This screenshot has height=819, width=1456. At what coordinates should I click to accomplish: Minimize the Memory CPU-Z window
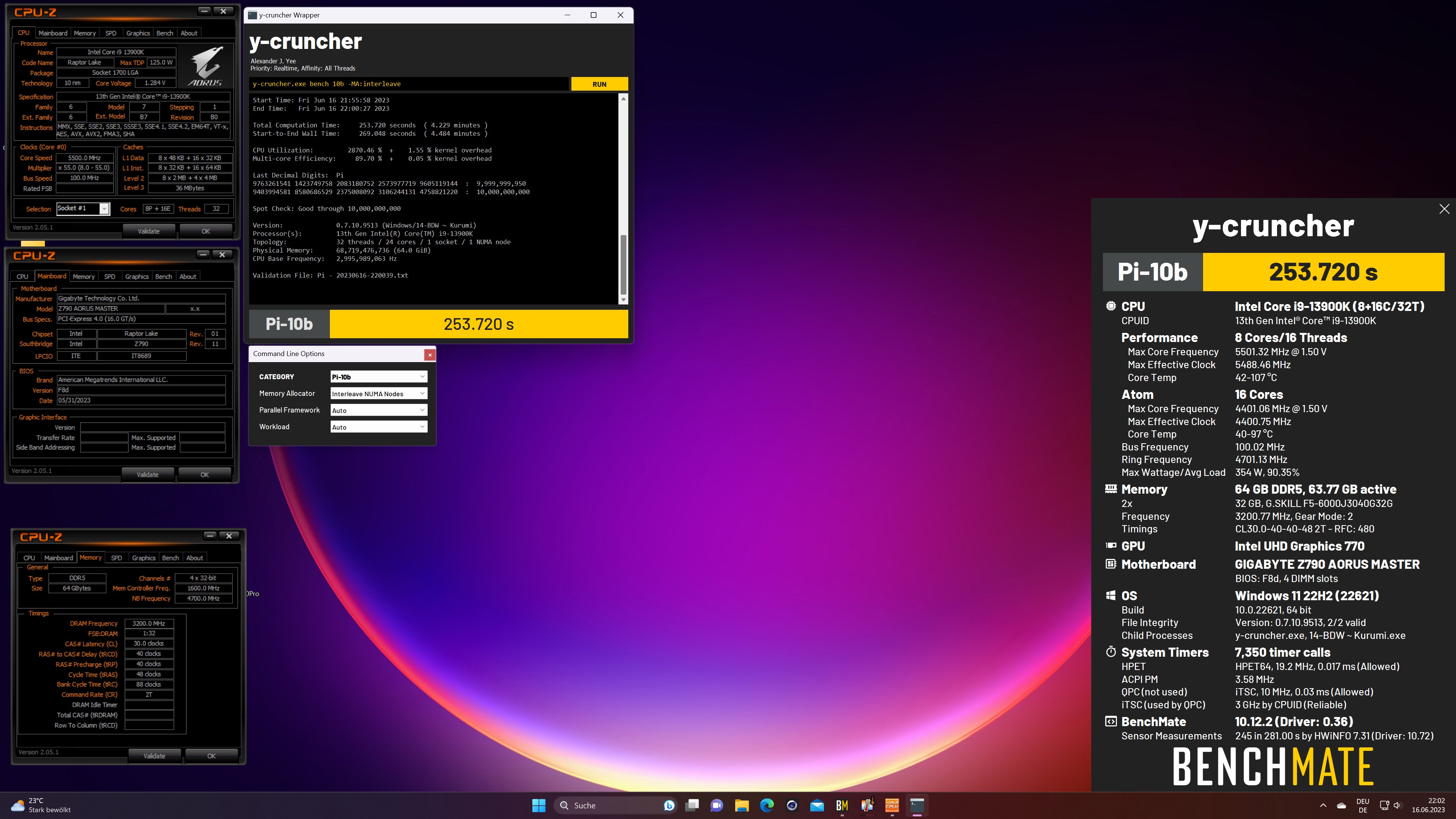point(210,536)
